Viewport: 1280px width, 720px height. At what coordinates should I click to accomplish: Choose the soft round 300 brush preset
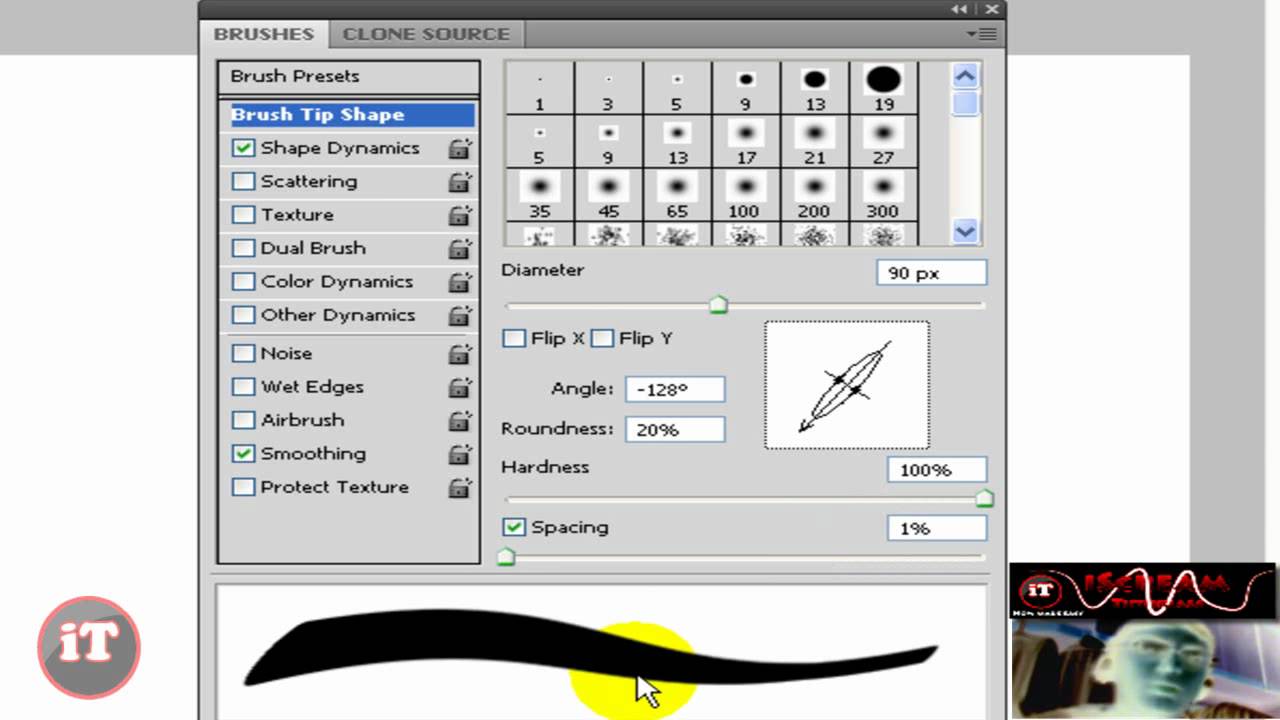[883, 194]
